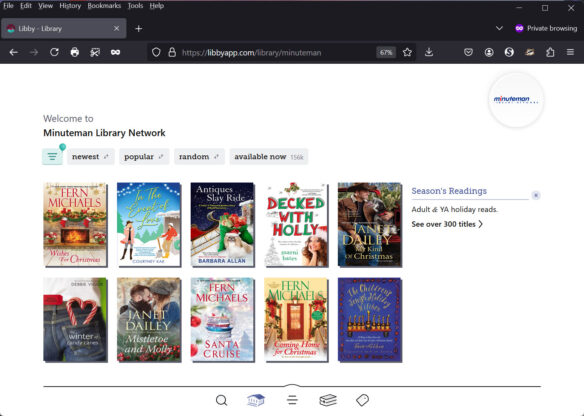Dismiss the Season's Readings collection
Image resolution: width=584 pixels, height=416 pixels.
point(536,195)
